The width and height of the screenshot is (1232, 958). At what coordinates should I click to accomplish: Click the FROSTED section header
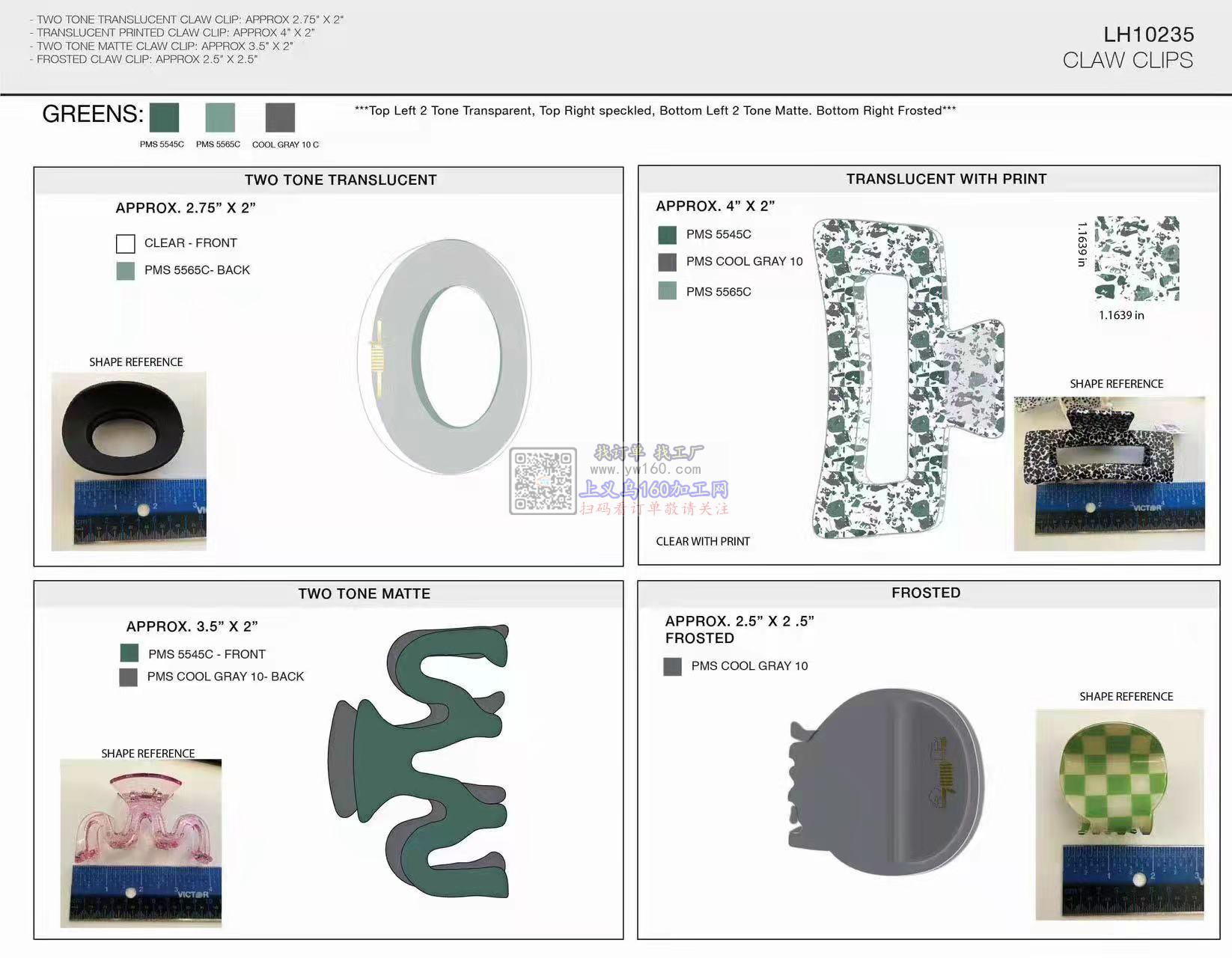(x=926, y=593)
